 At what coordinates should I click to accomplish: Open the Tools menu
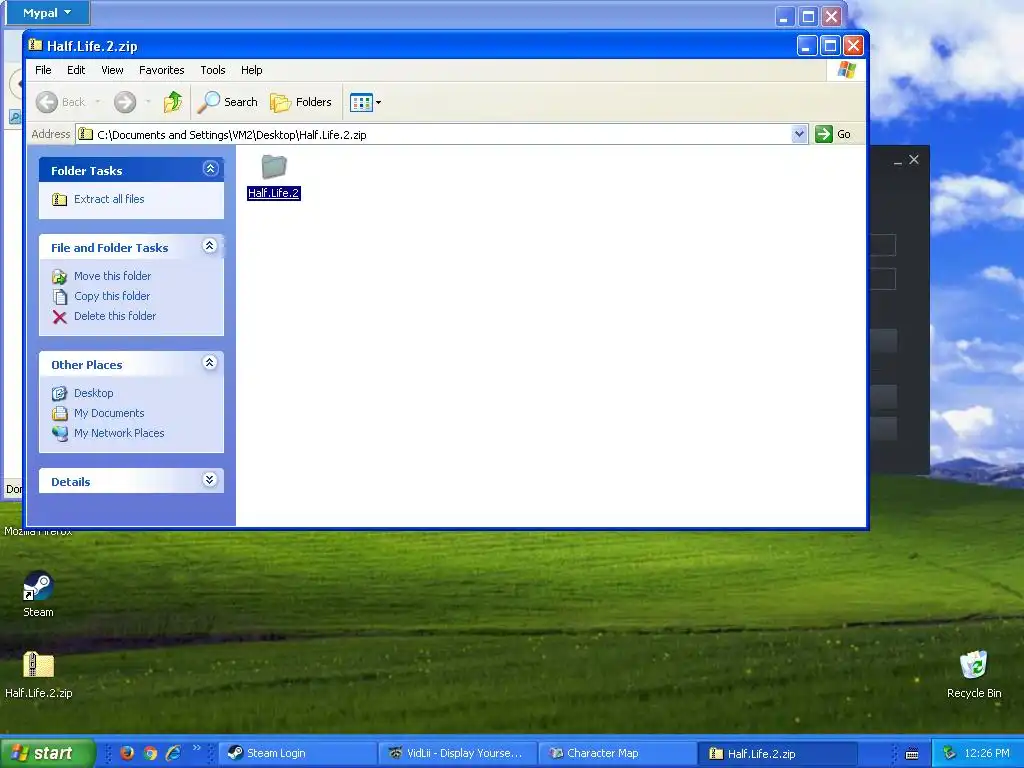tap(212, 70)
